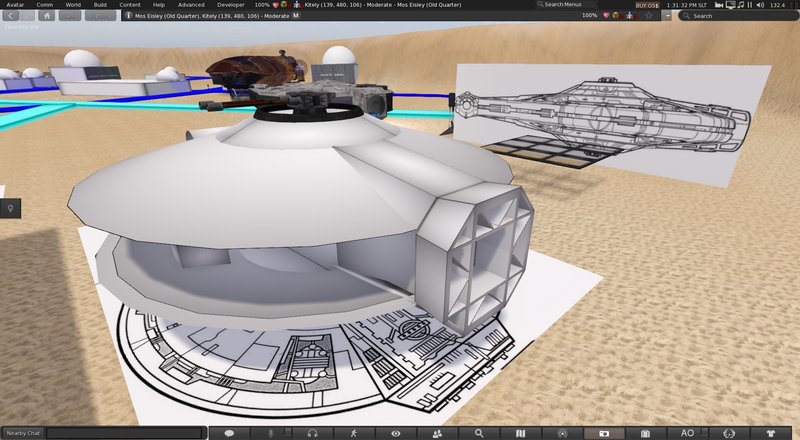Open camera view controls eye icon
800x440 pixels.
[x=395, y=433]
